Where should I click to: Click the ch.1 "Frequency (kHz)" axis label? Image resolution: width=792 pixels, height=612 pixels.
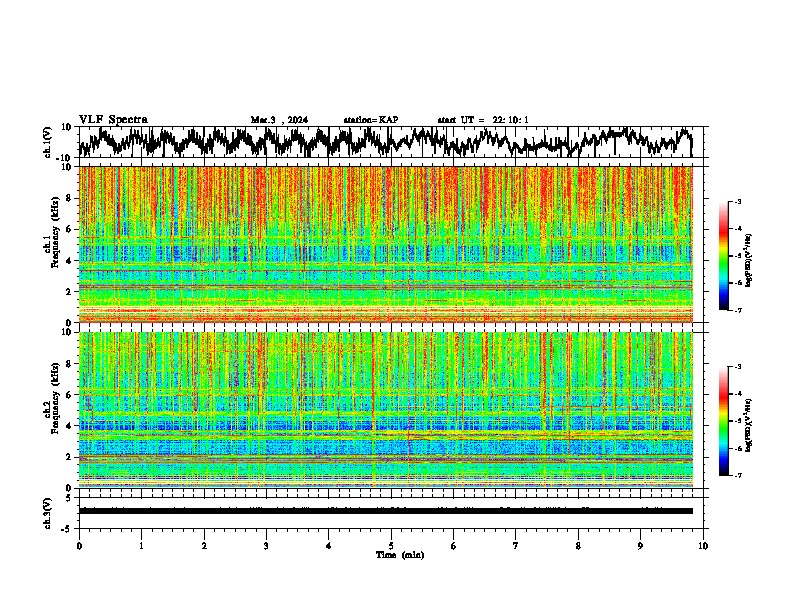(x=55, y=232)
